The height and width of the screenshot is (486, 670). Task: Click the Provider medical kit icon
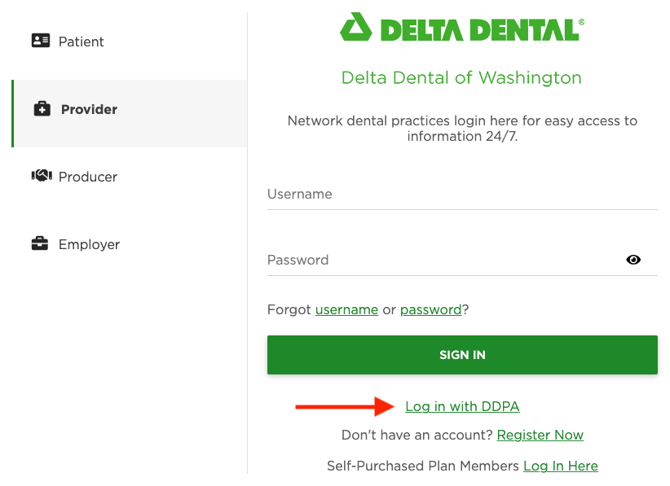coord(42,109)
